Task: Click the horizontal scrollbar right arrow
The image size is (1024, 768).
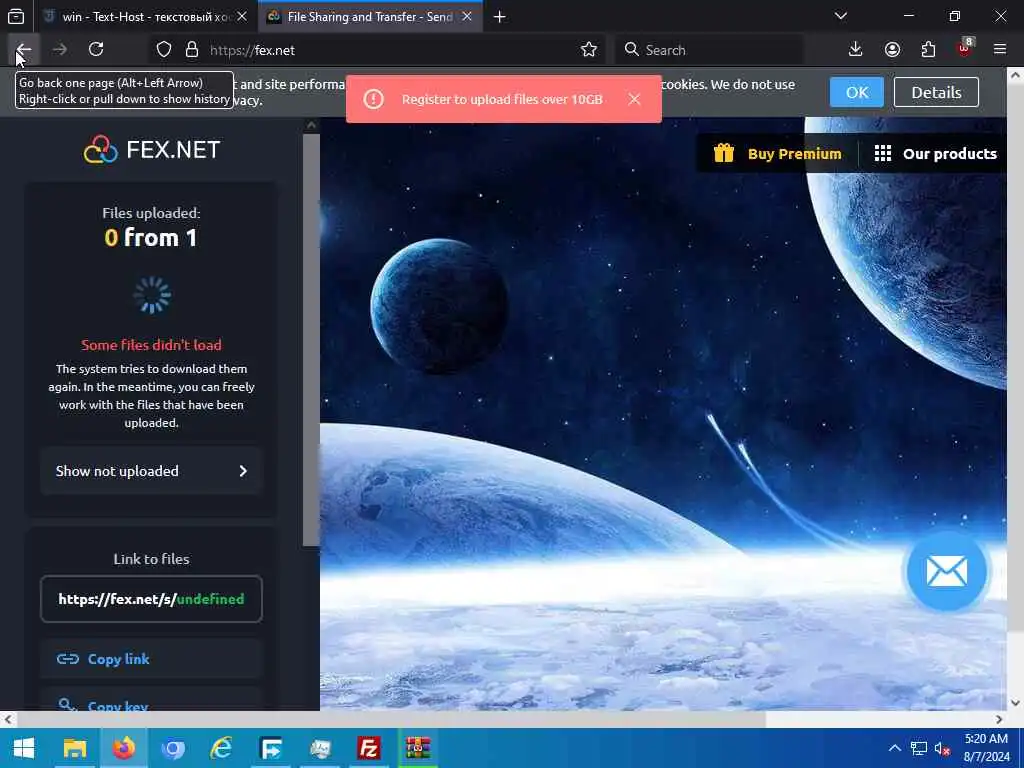Action: pyautogui.click(x=999, y=719)
